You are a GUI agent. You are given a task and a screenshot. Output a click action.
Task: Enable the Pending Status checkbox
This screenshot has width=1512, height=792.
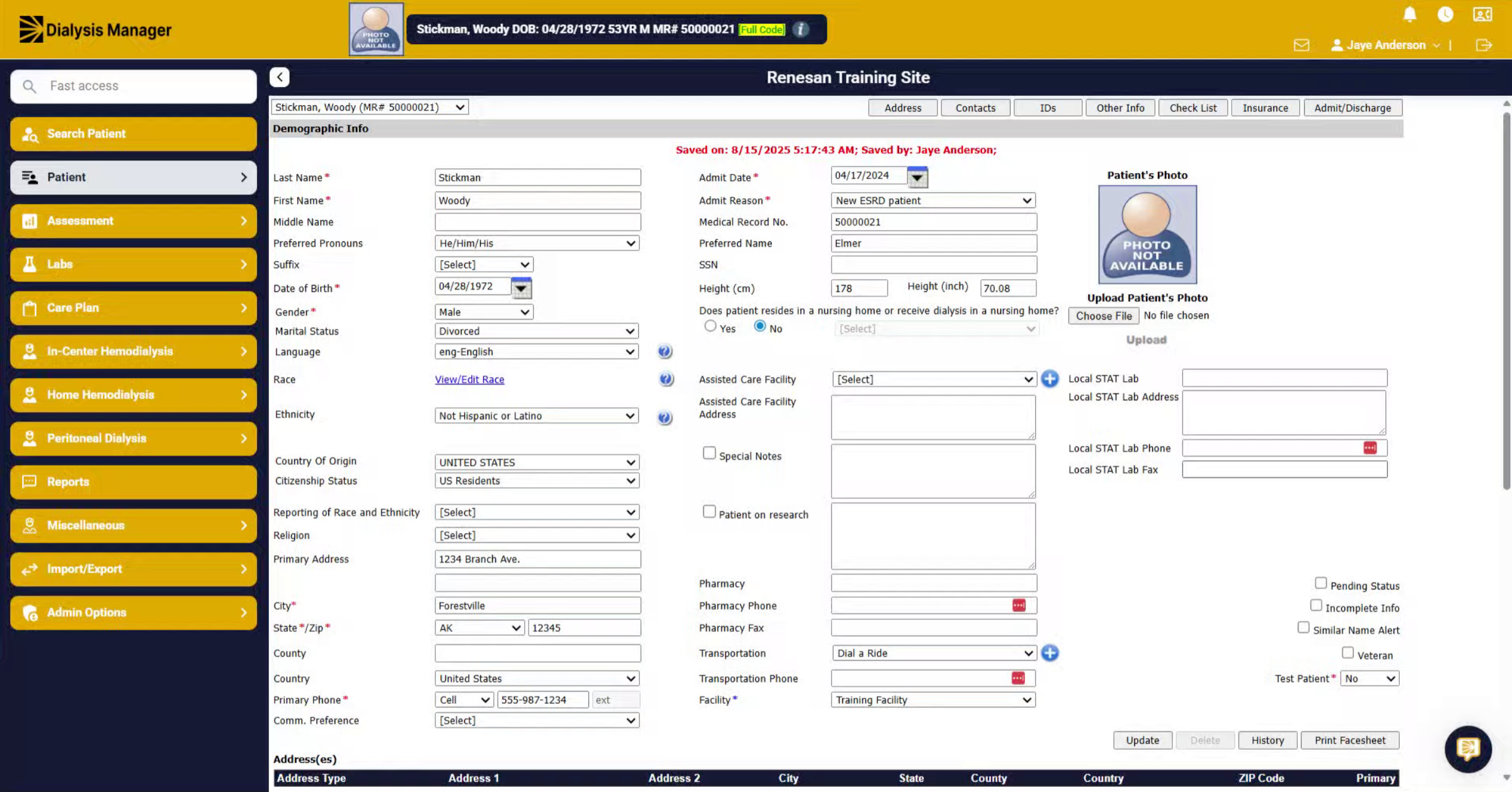1321,583
